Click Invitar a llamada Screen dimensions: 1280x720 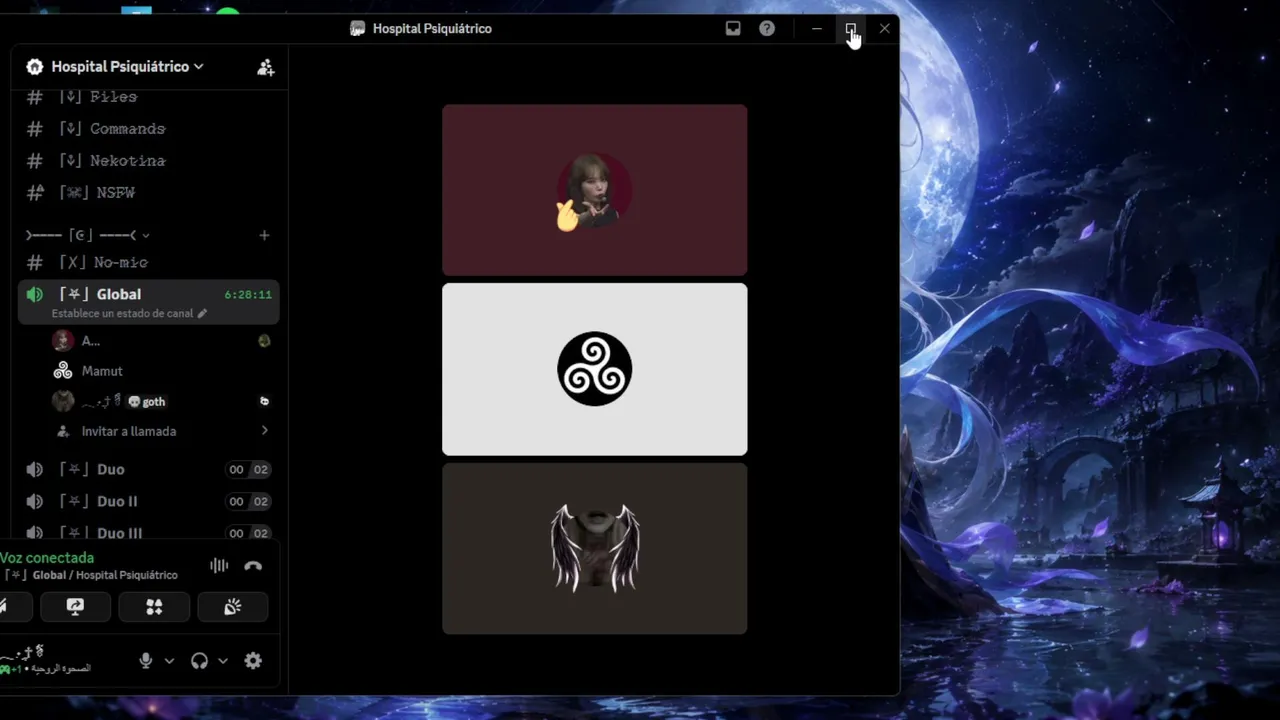[x=129, y=431]
